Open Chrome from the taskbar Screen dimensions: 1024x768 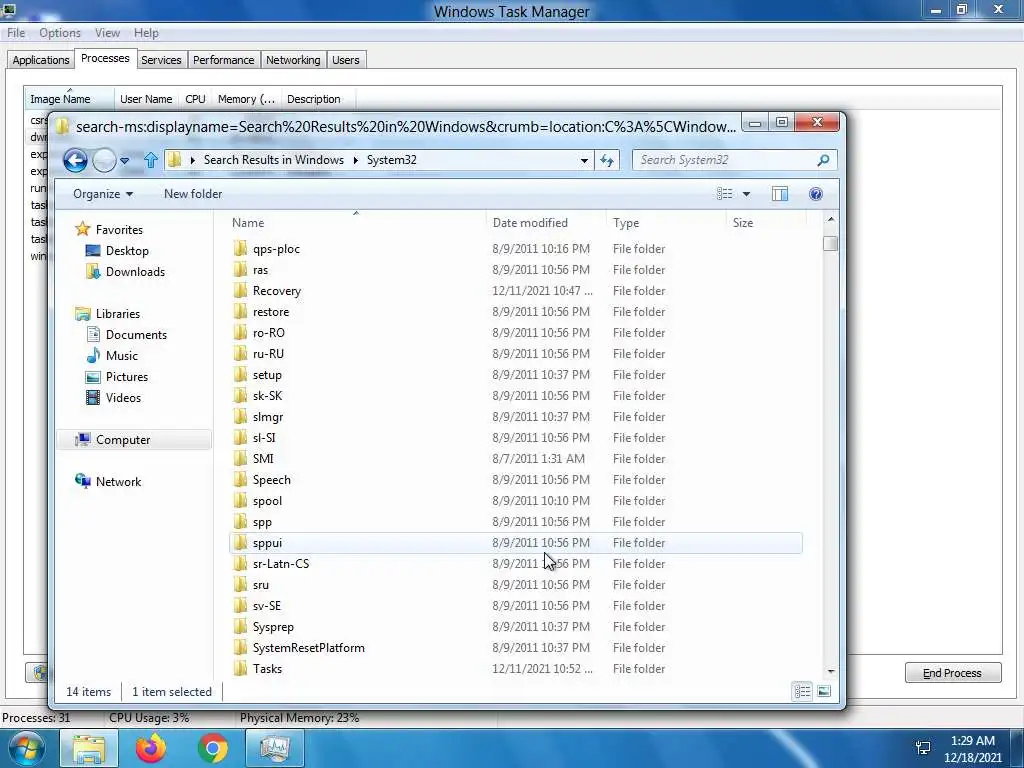pyautogui.click(x=213, y=748)
